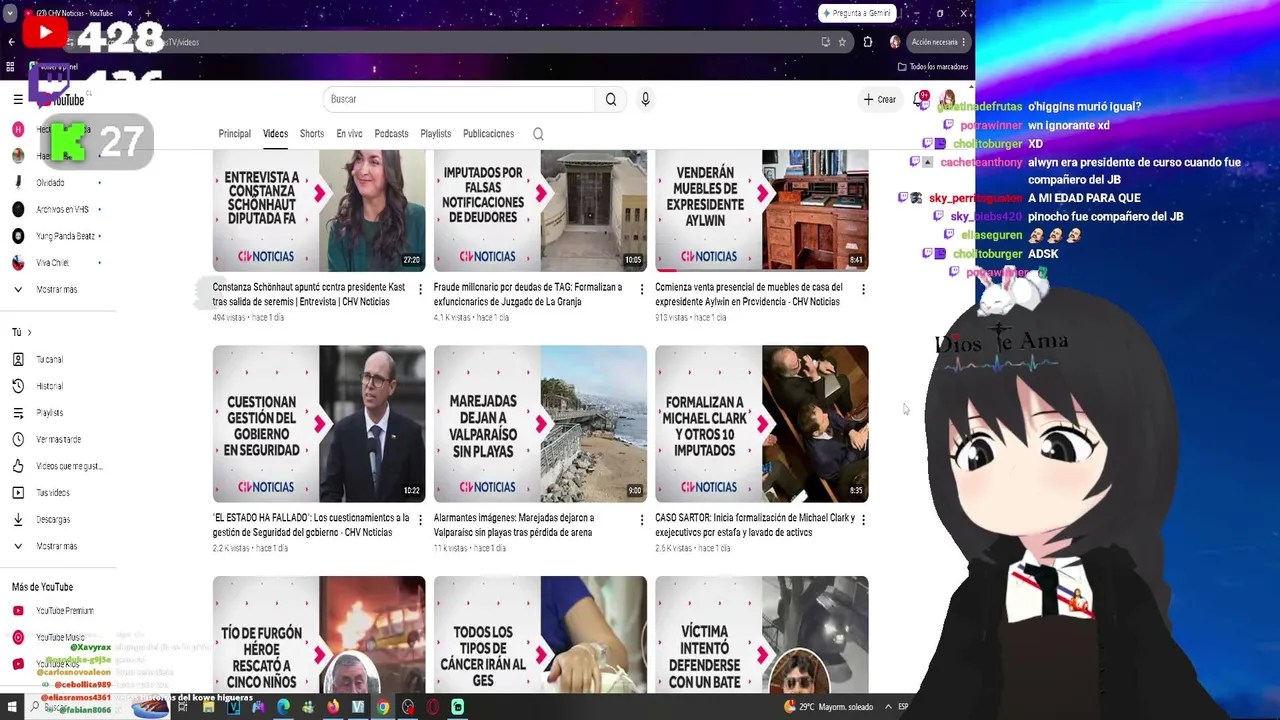Switch to the En vivo channel tab
Image resolution: width=1280 pixels, height=720 pixels.
349,134
